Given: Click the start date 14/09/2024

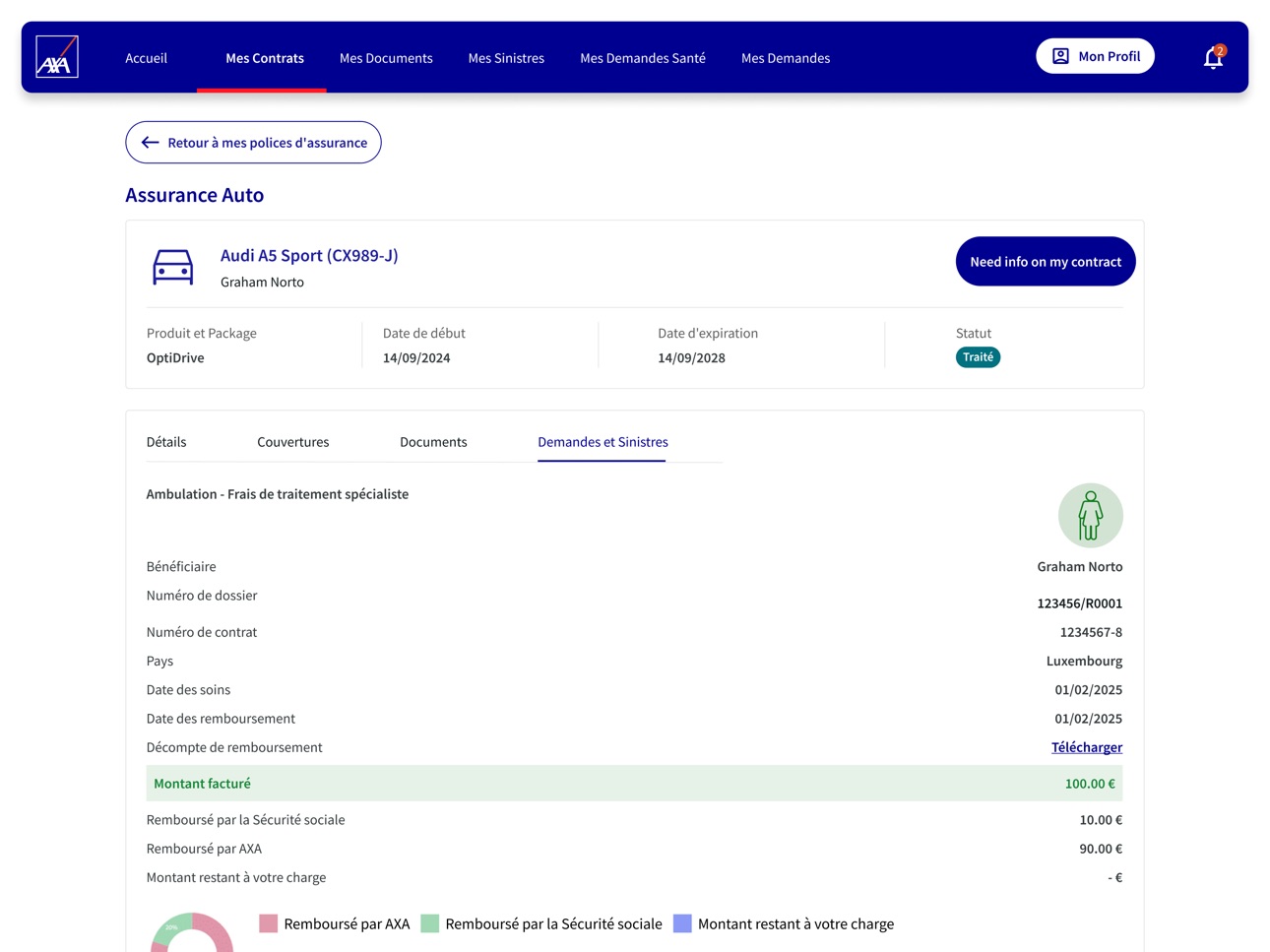Looking at the screenshot, I should coord(416,358).
